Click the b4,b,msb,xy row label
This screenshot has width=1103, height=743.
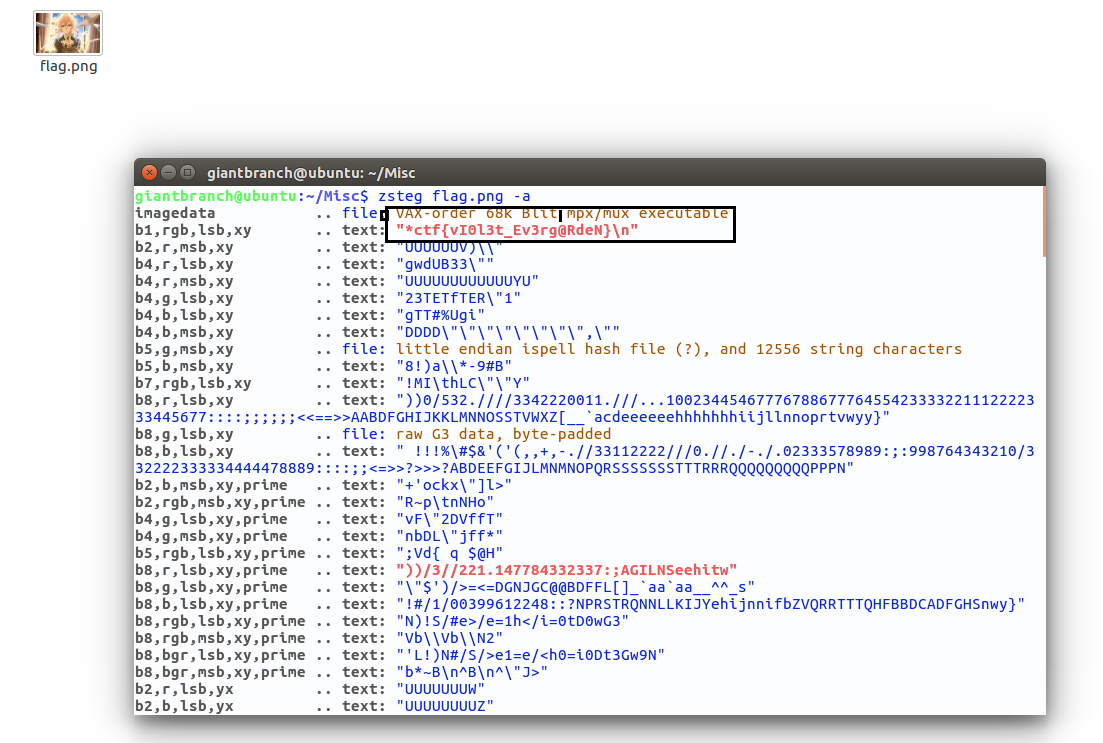(x=184, y=332)
